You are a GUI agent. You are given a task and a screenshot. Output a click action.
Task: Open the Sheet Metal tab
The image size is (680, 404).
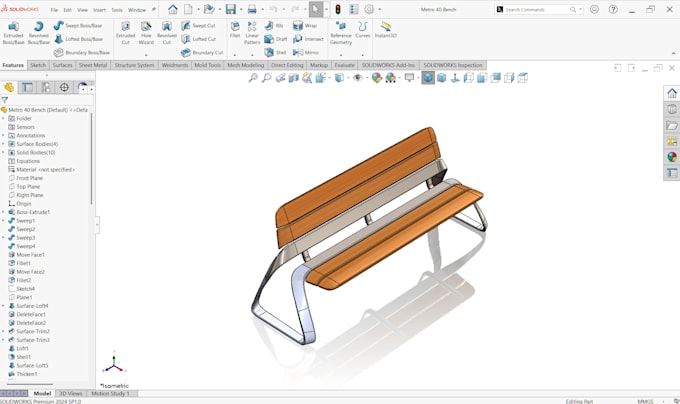[93, 65]
